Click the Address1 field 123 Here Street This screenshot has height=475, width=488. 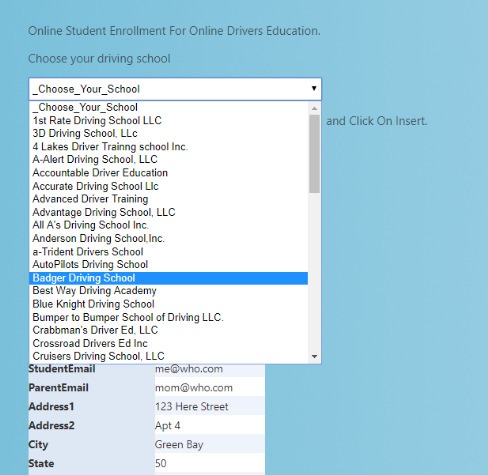coord(210,407)
